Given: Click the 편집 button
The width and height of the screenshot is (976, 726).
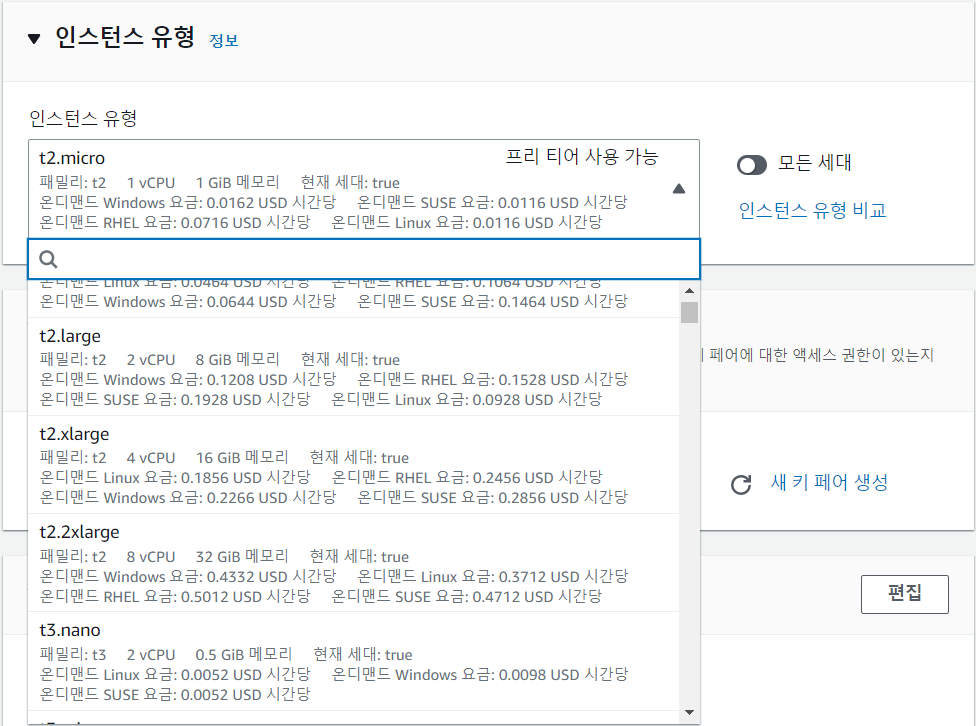Looking at the screenshot, I should tap(904, 594).
